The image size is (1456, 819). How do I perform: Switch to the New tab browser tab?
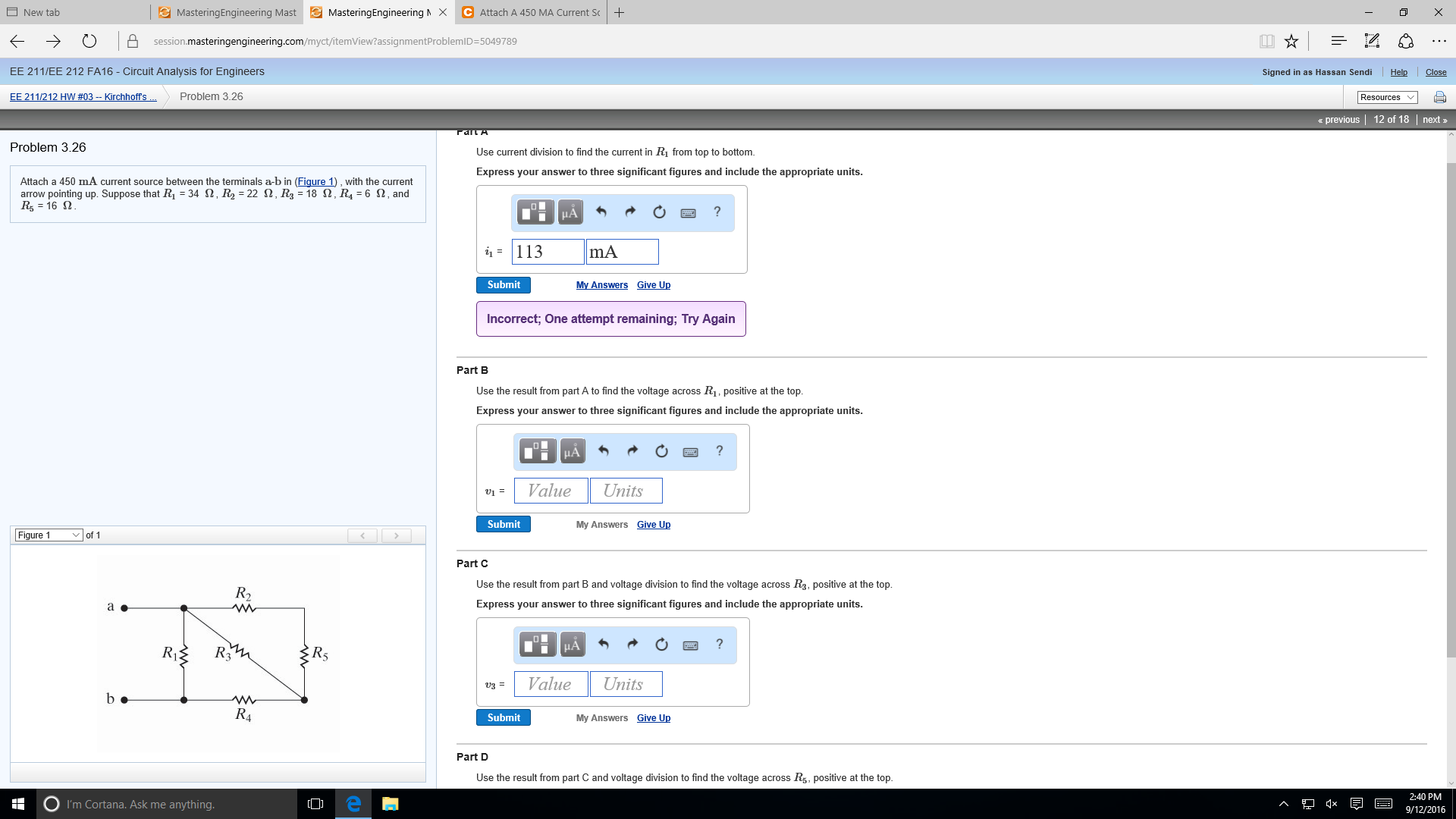click(76, 12)
